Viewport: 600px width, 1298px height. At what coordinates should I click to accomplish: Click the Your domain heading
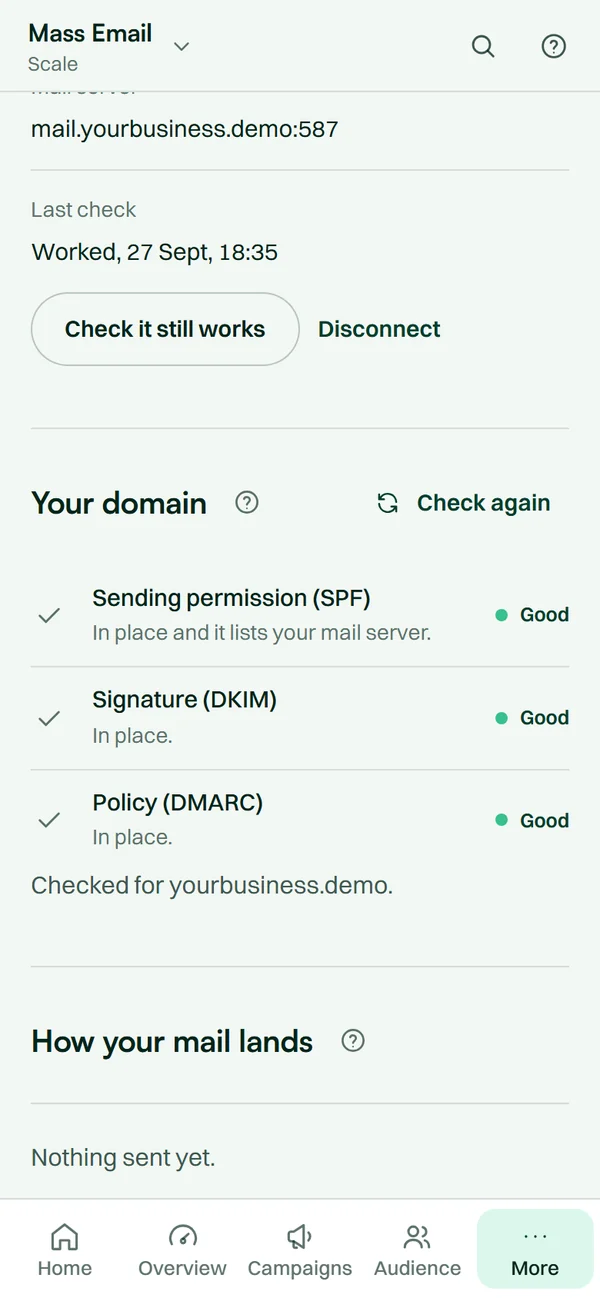(x=119, y=503)
